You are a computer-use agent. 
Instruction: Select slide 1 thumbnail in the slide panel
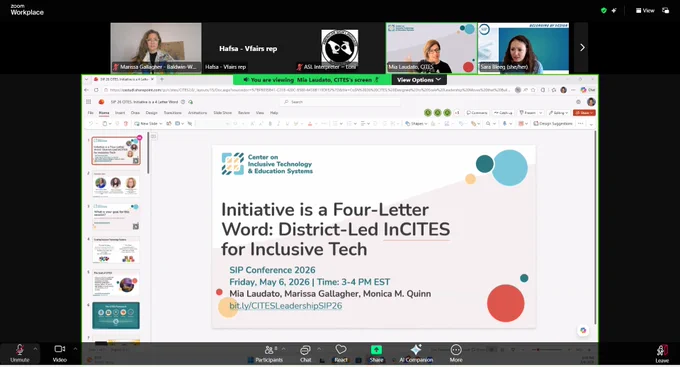116,151
